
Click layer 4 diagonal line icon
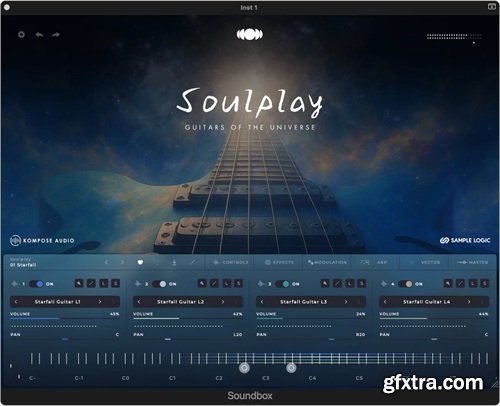tap(461, 283)
